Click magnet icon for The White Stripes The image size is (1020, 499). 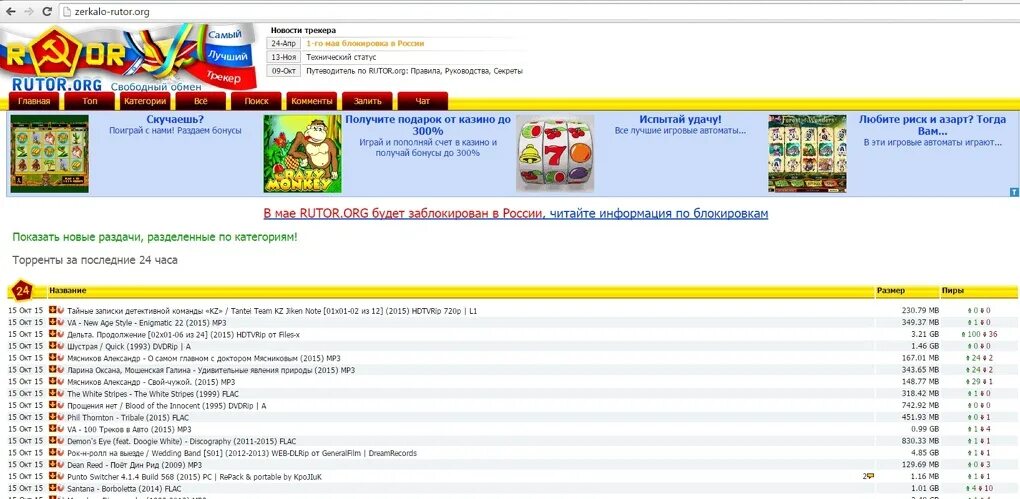[60, 393]
